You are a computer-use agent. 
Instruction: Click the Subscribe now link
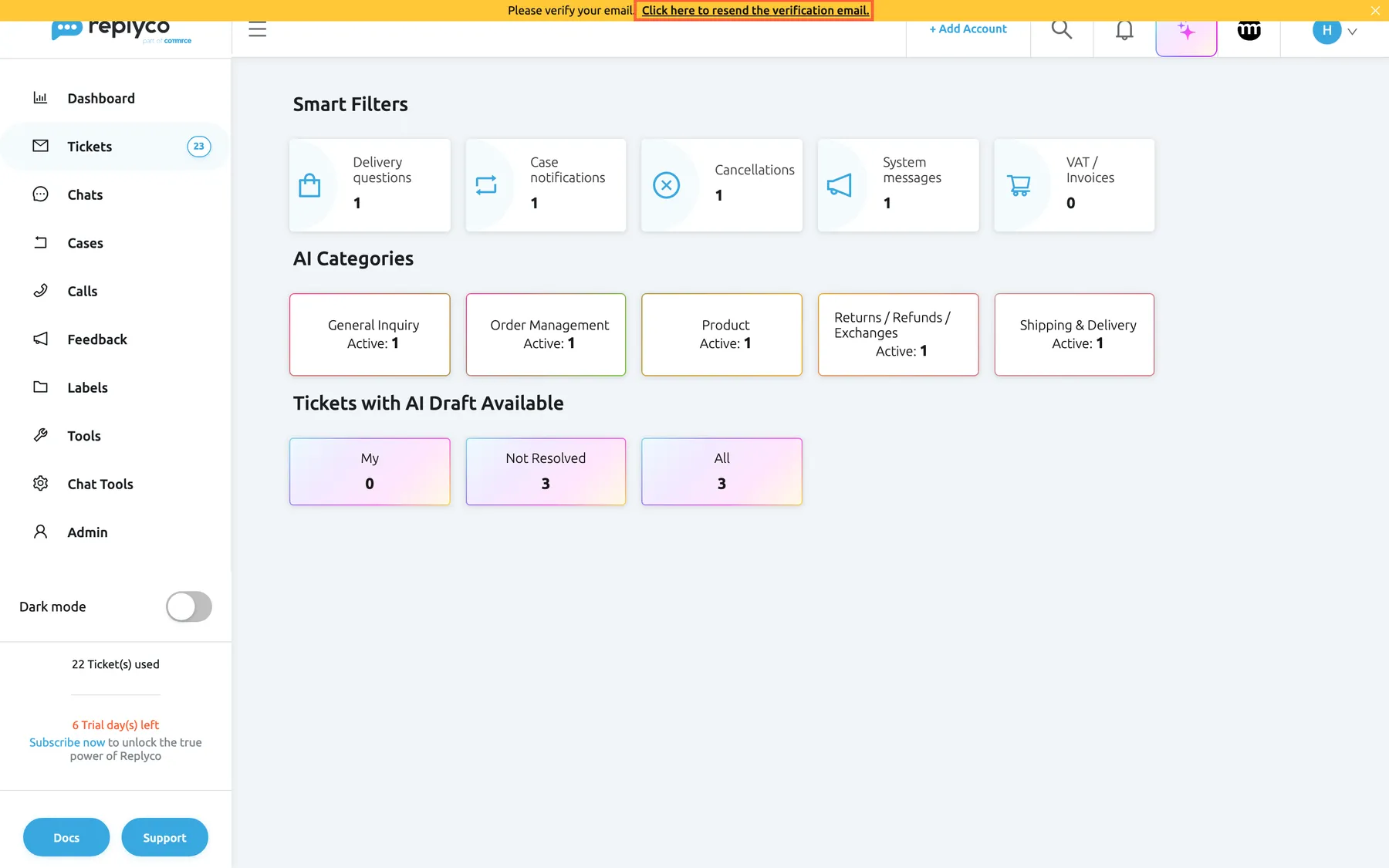[67, 742]
